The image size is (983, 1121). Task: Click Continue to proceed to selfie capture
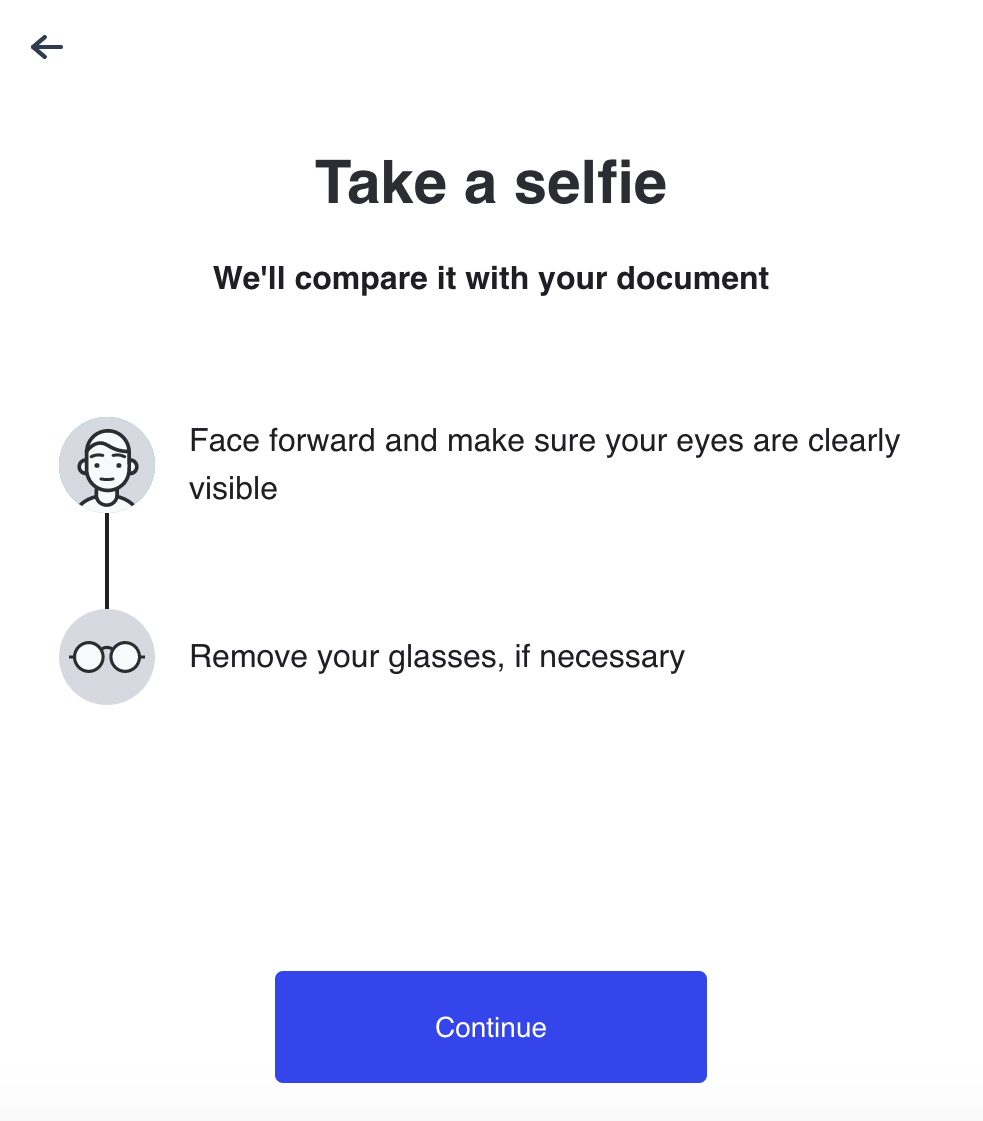[x=490, y=1026]
